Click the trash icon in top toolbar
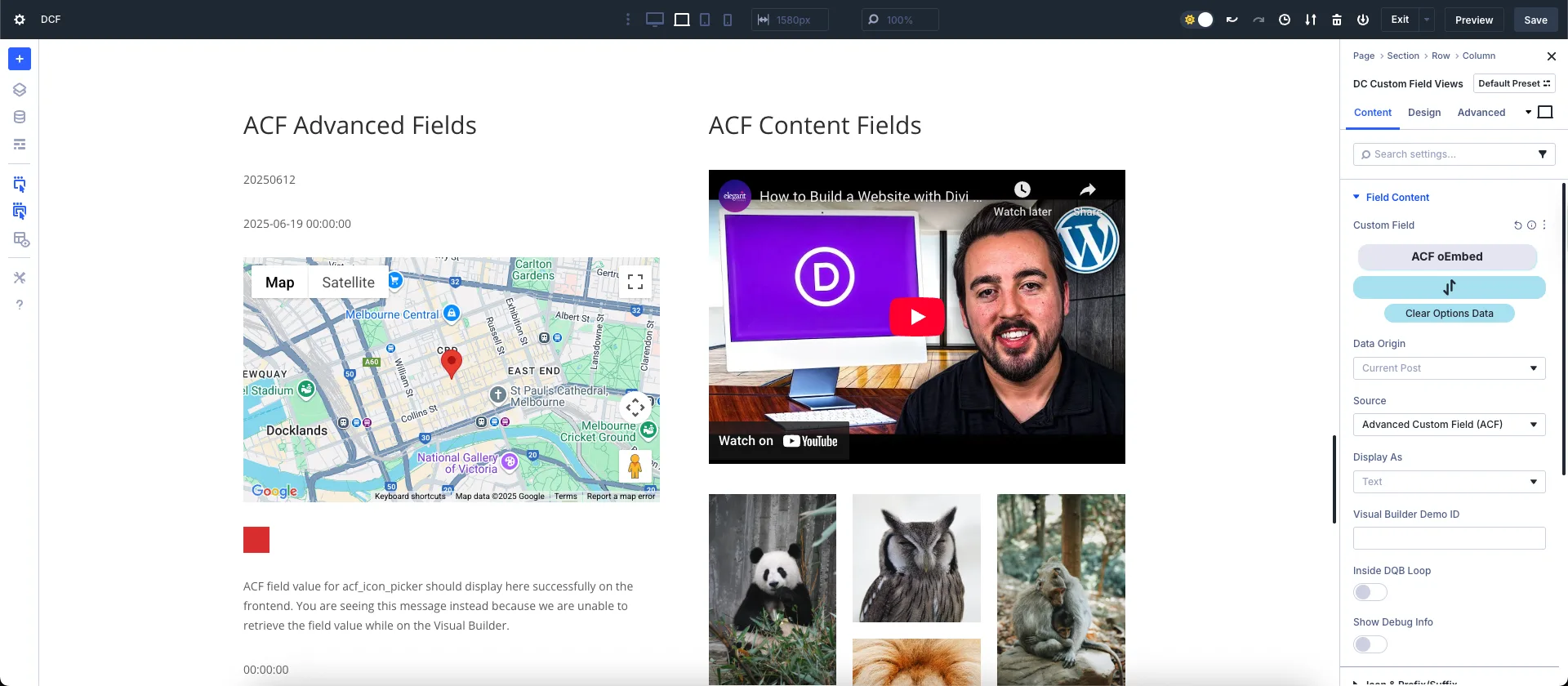Viewport: 1568px width, 686px height. click(x=1337, y=20)
